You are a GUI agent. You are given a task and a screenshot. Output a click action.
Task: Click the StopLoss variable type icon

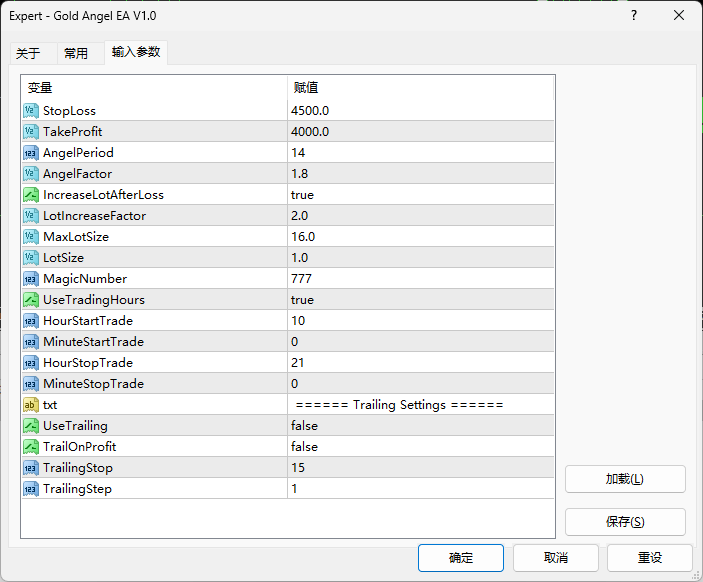coord(30,110)
